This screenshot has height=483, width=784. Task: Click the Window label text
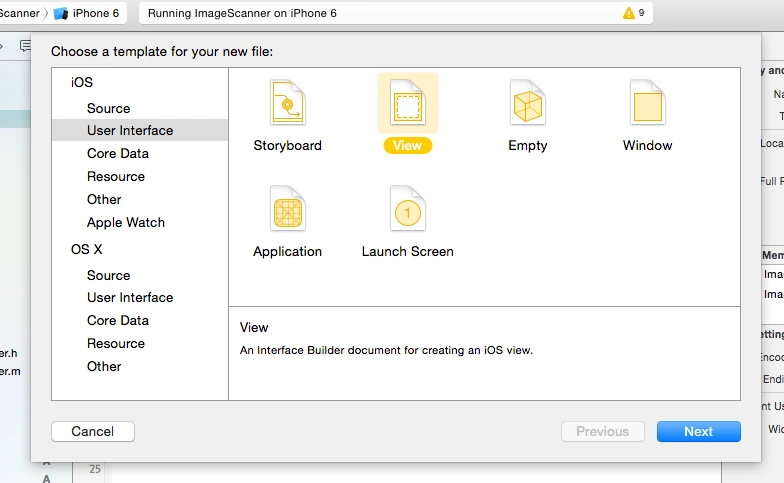648,146
